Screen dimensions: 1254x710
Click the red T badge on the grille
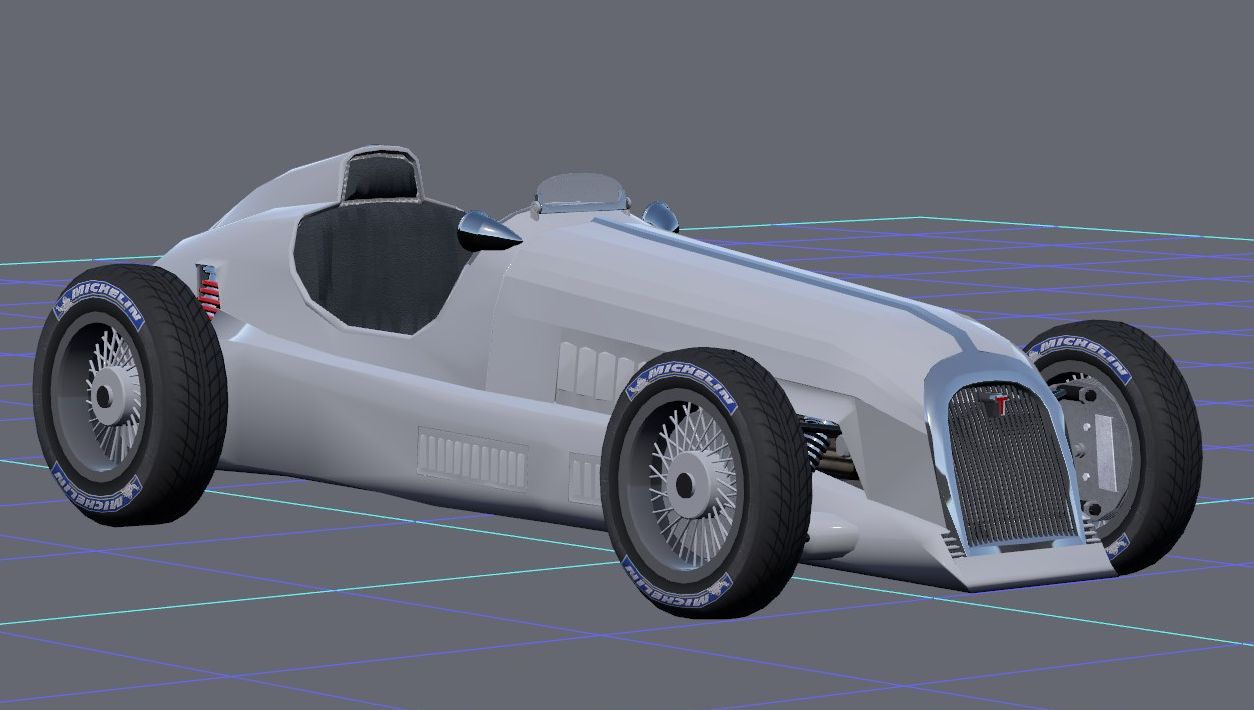tap(1000, 405)
